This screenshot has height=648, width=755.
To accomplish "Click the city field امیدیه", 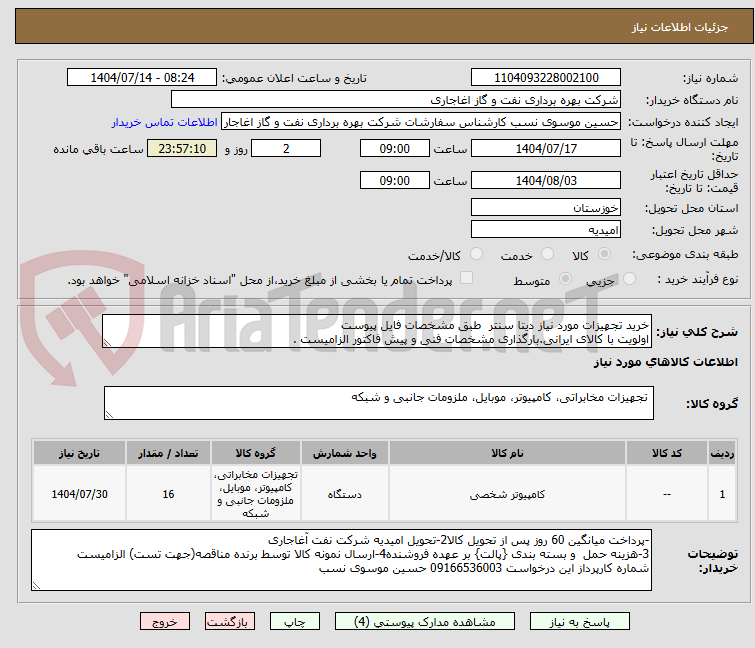I will tap(546, 230).
